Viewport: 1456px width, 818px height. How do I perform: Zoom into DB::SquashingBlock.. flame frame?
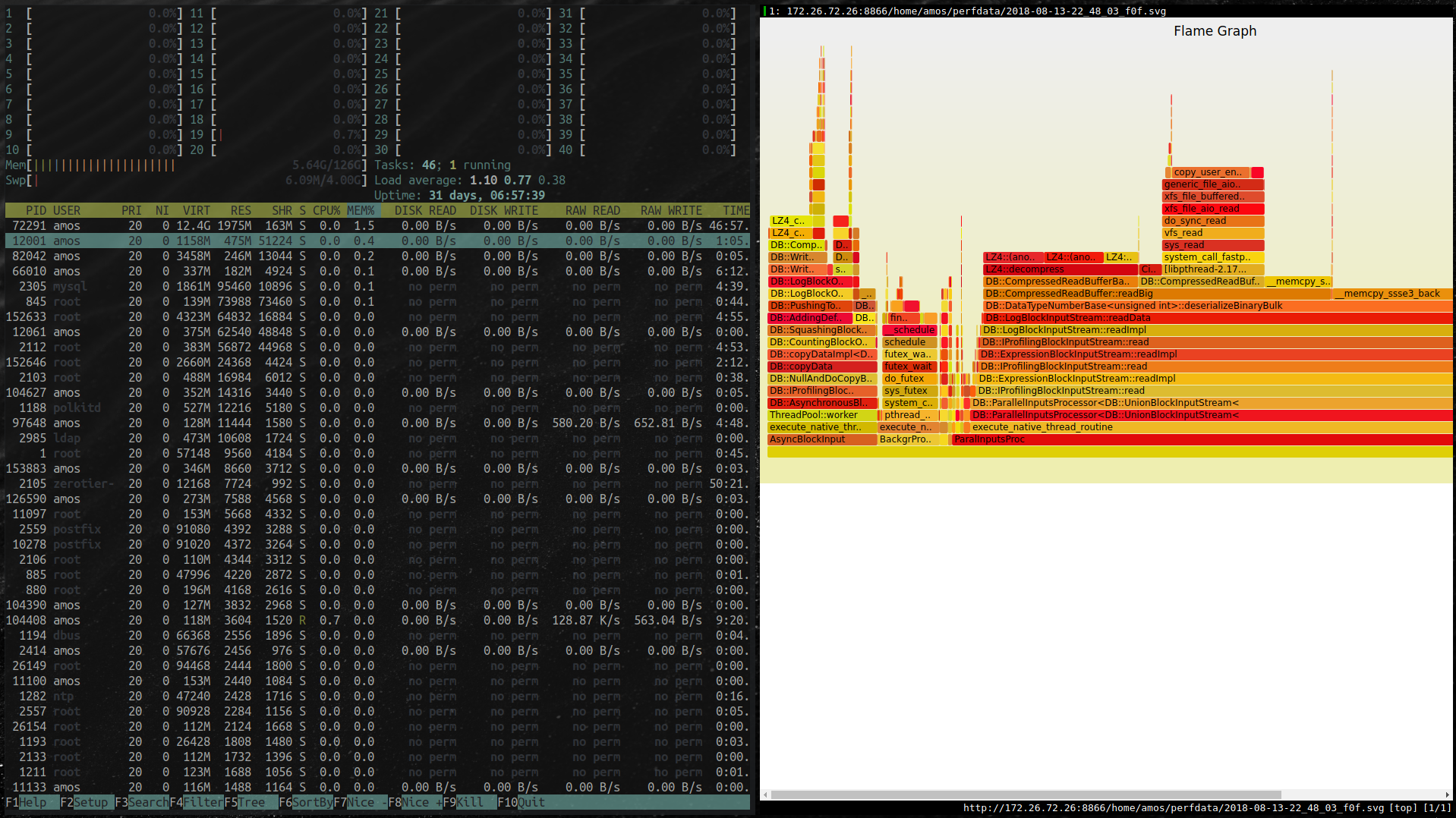pos(822,330)
